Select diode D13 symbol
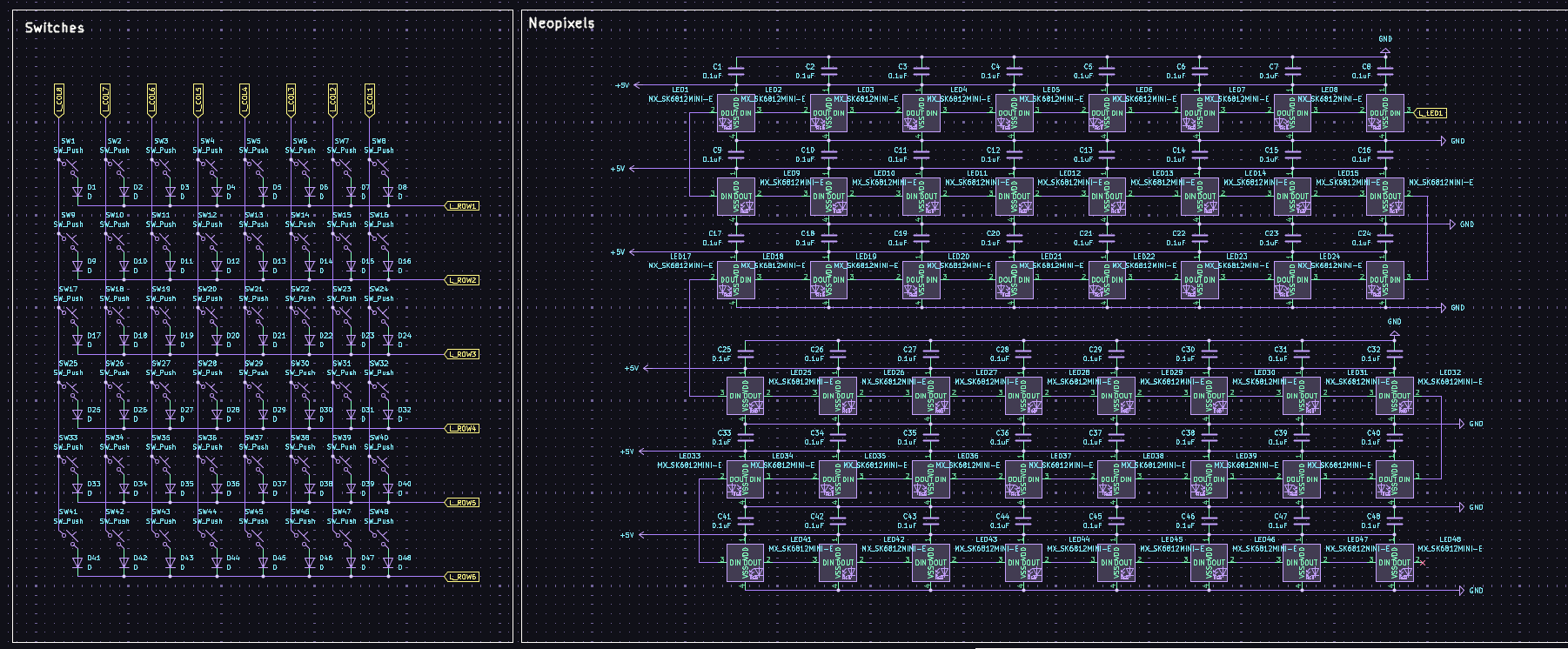Screen dimensions: 1568x649 coord(263,266)
